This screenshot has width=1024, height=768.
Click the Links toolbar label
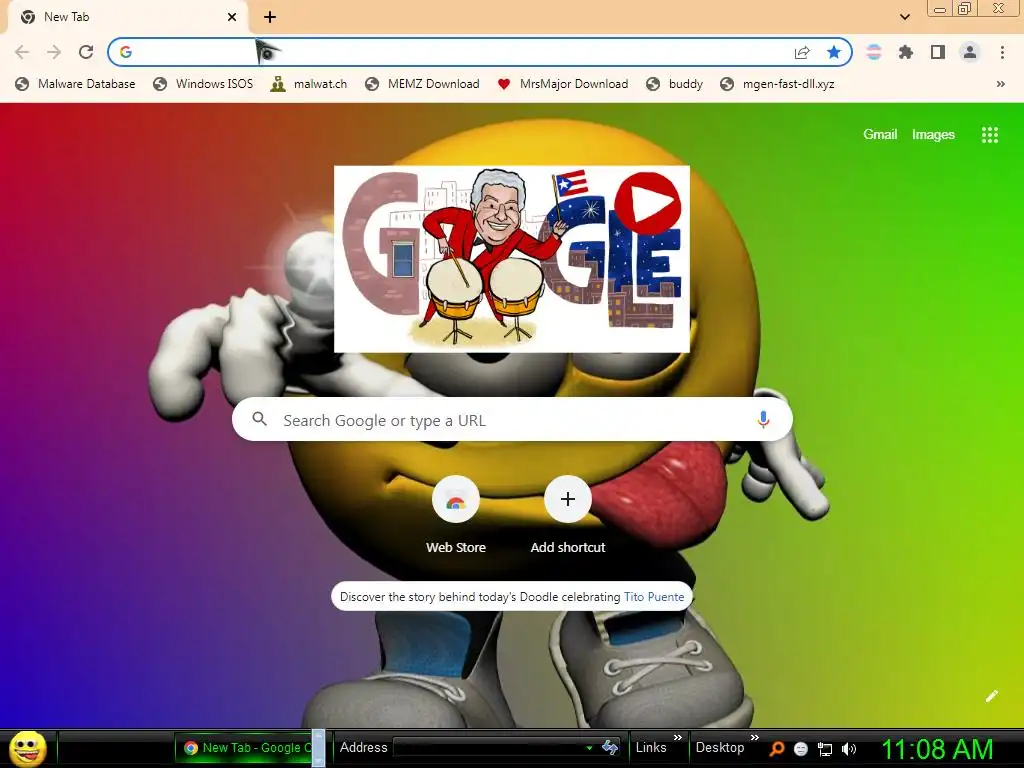(651, 748)
